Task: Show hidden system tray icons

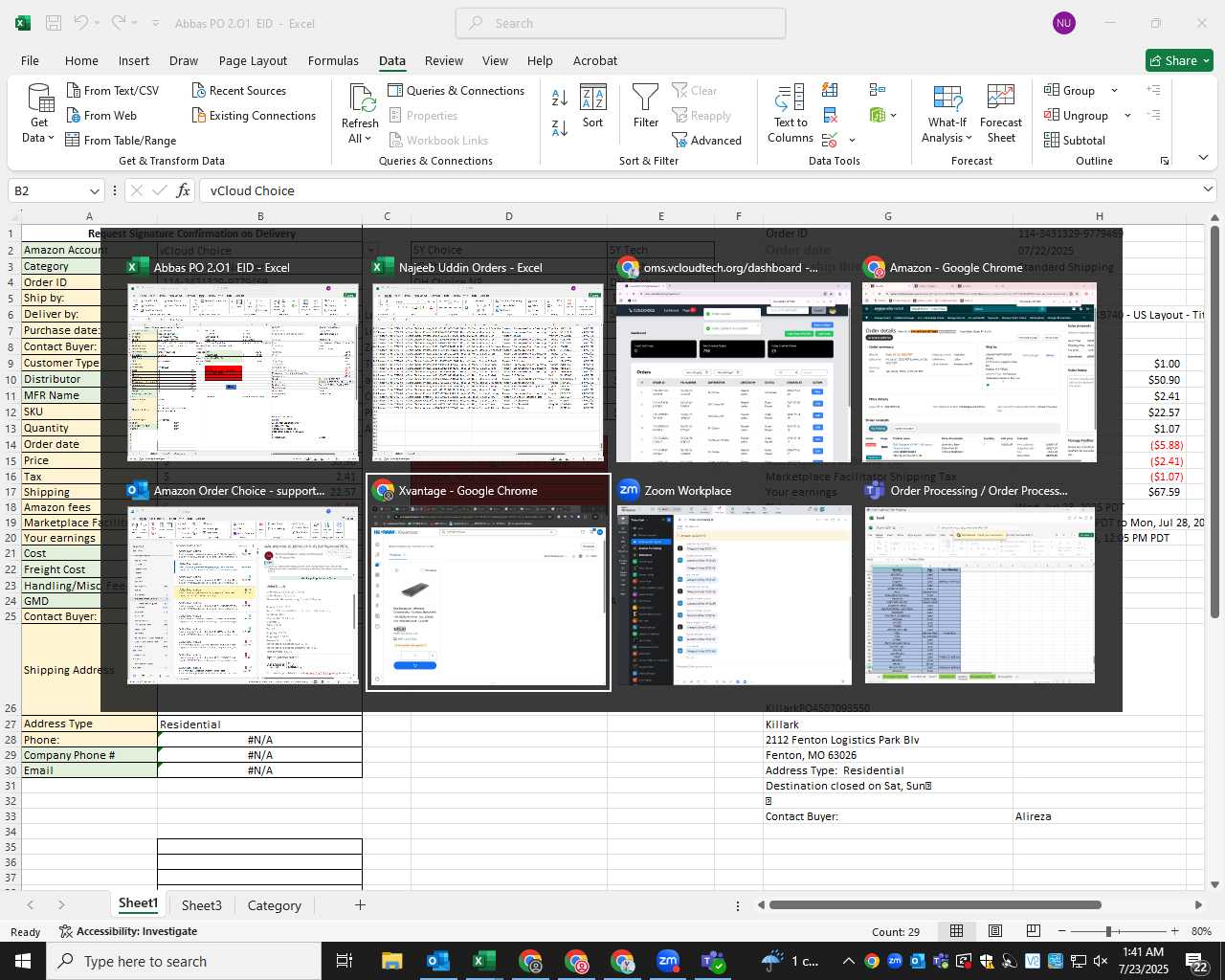Action: click(848, 961)
